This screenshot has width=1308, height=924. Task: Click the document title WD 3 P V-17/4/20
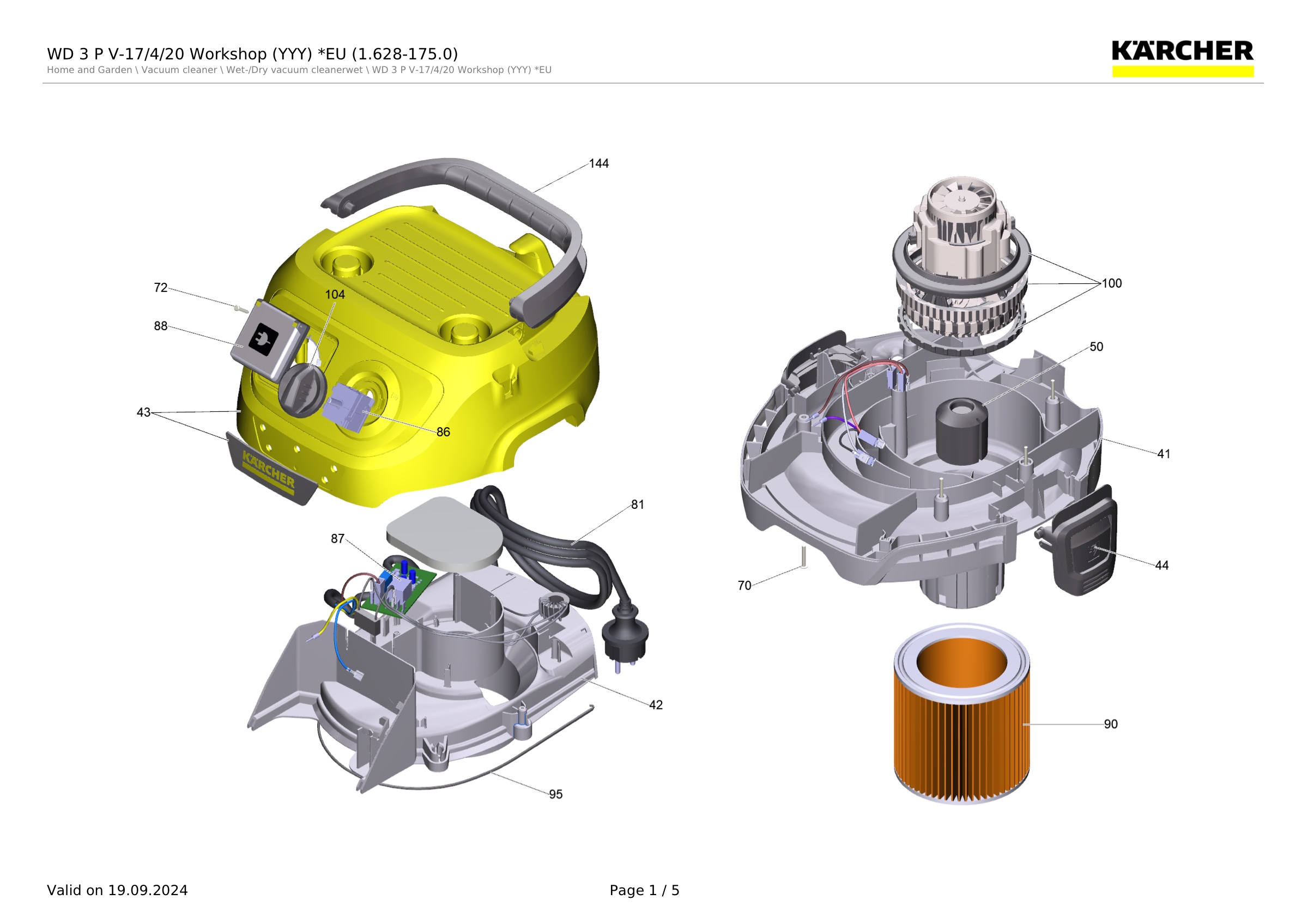pos(252,54)
